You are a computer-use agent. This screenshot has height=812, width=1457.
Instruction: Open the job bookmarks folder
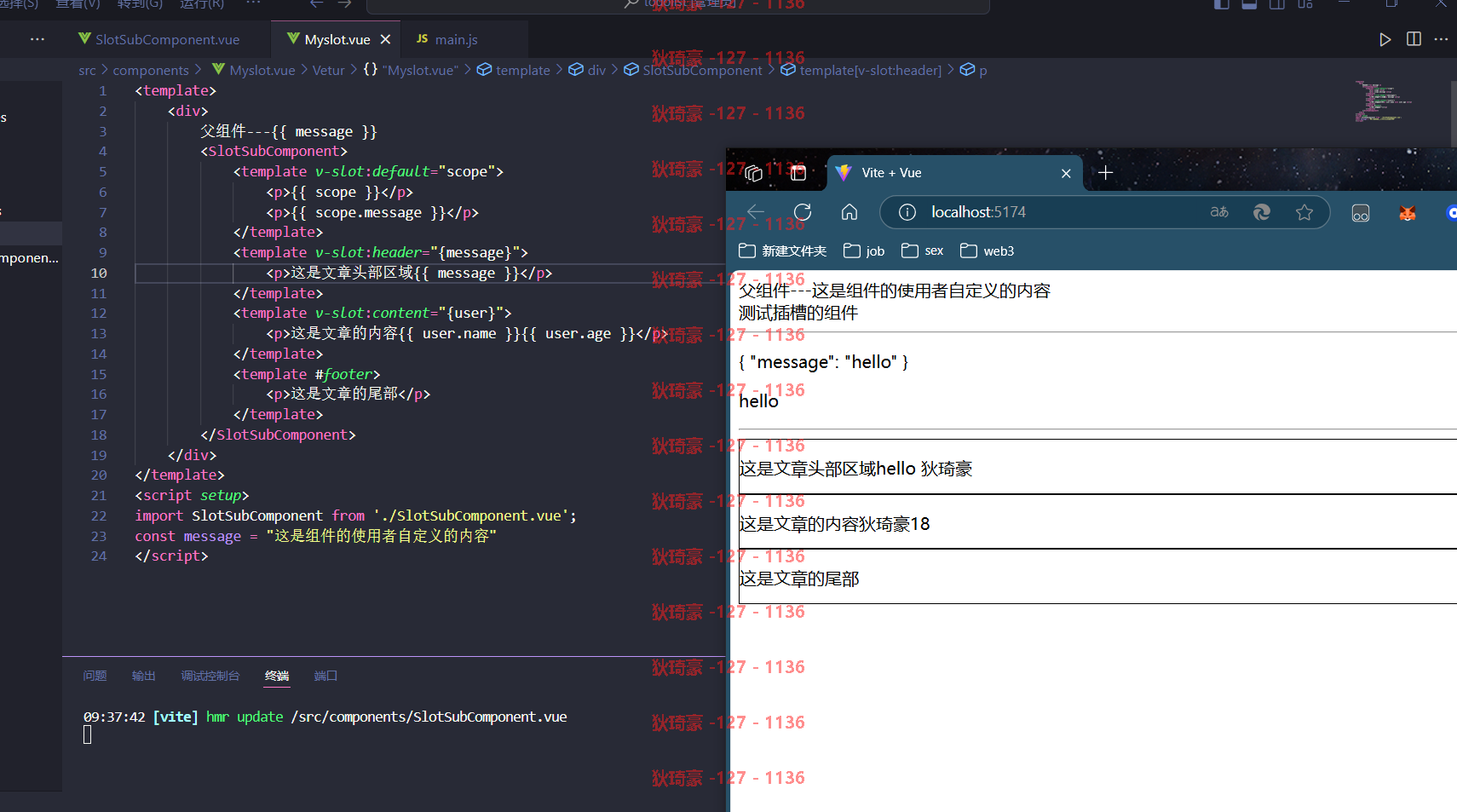(864, 251)
